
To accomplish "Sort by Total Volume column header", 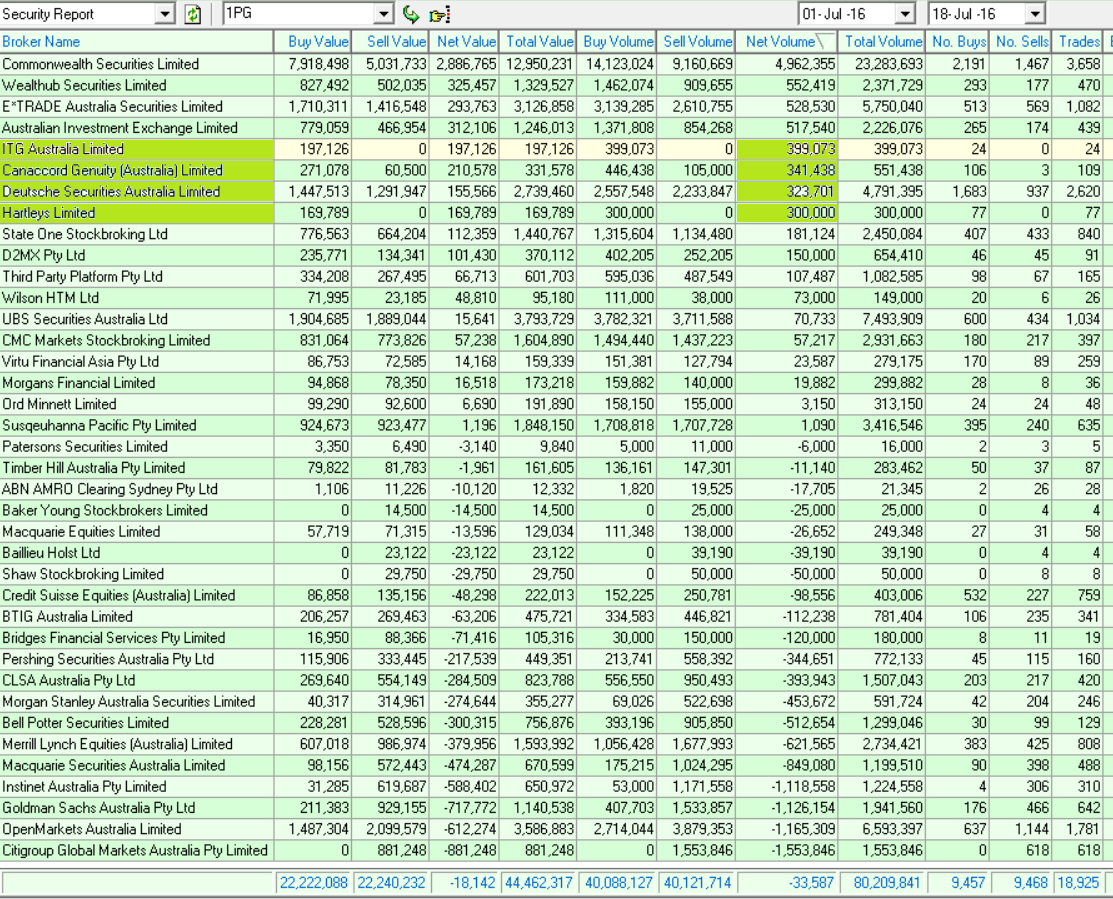I will 882,42.
